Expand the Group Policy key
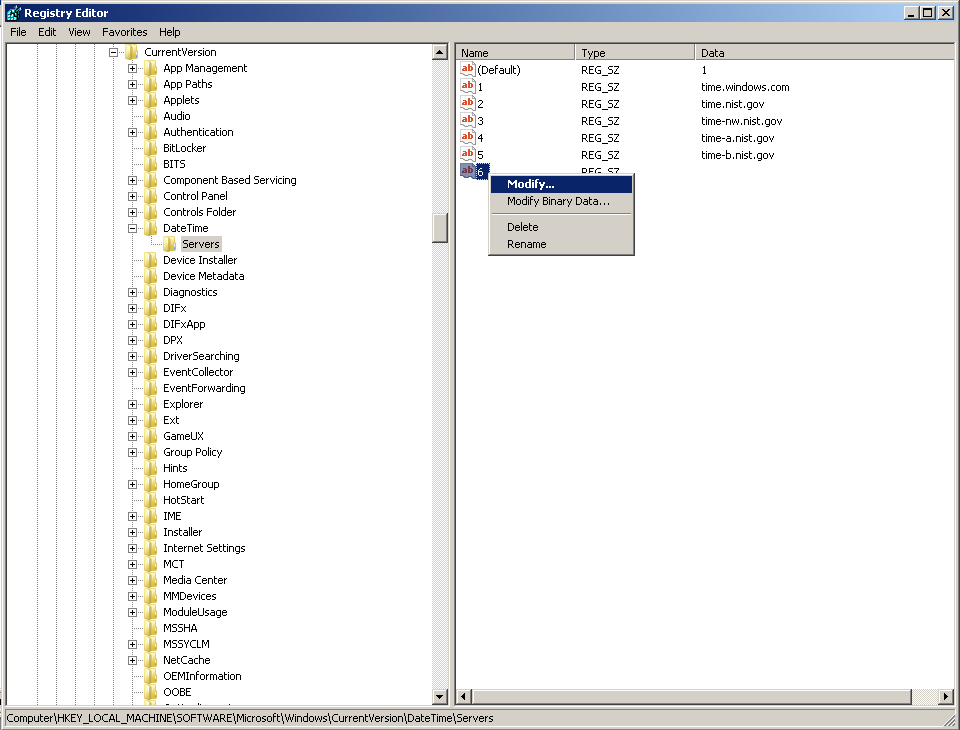960x730 pixels. pos(132,452)
